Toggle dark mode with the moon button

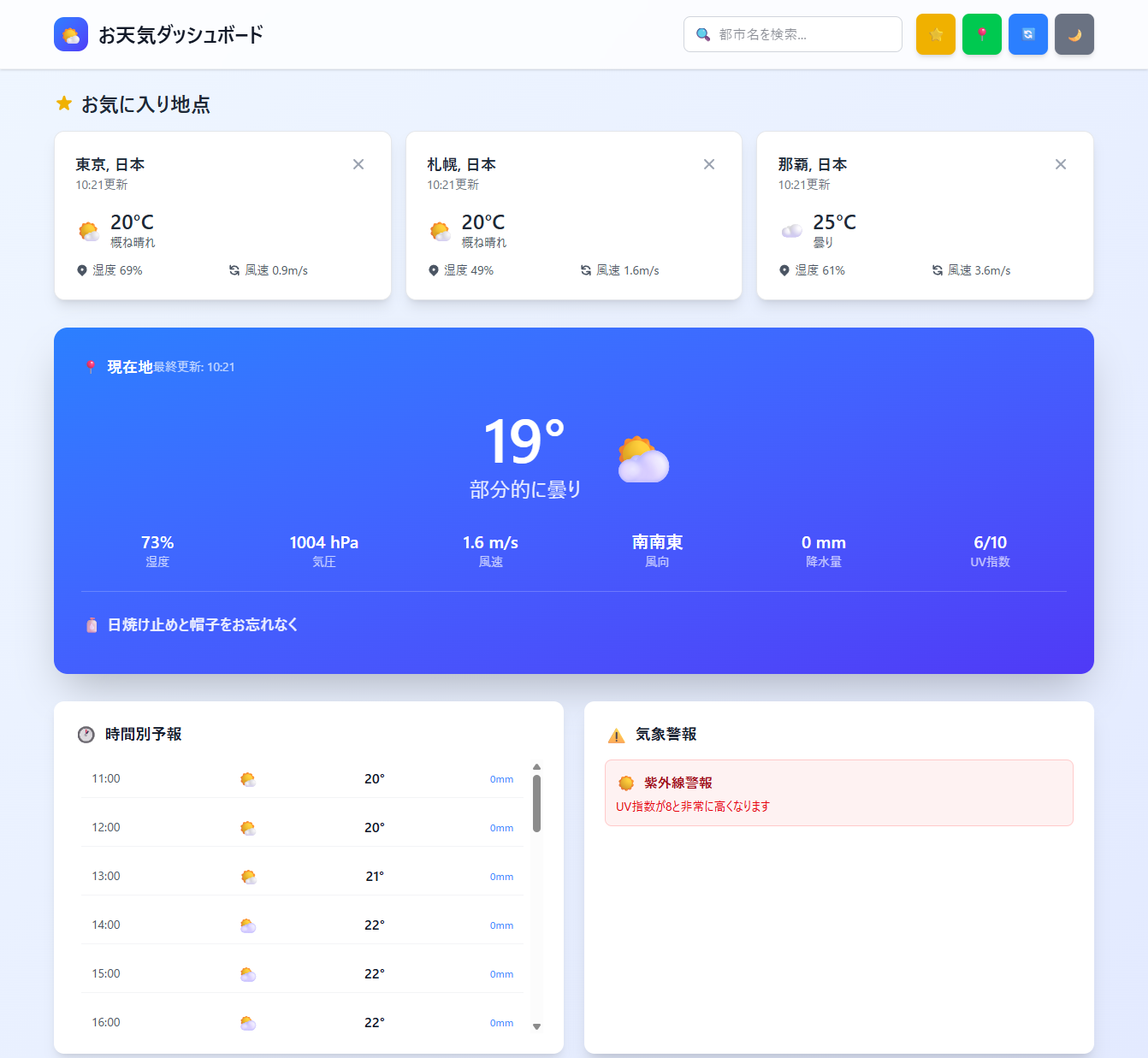[x=1074, y=34]
